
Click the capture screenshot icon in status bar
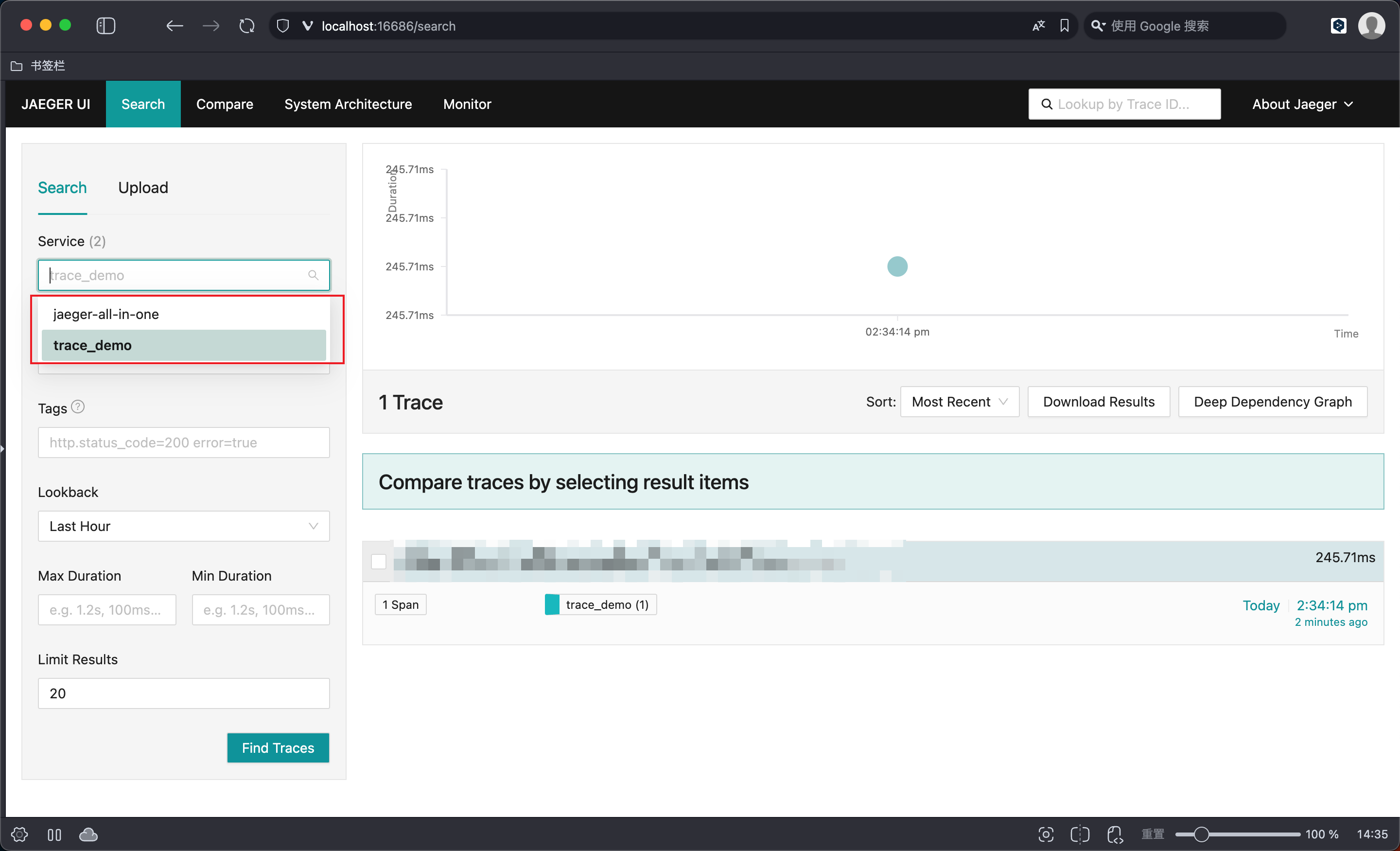1046,834
